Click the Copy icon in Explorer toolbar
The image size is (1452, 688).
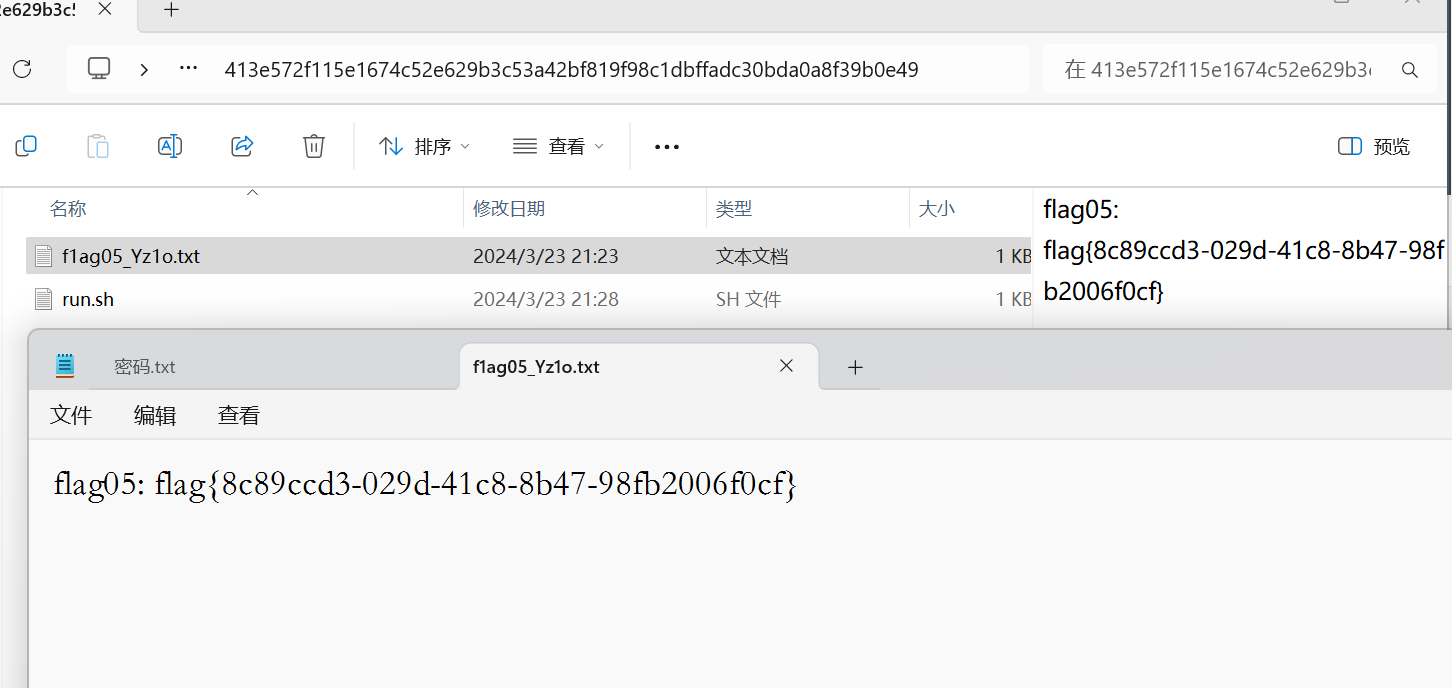[26, 146]
